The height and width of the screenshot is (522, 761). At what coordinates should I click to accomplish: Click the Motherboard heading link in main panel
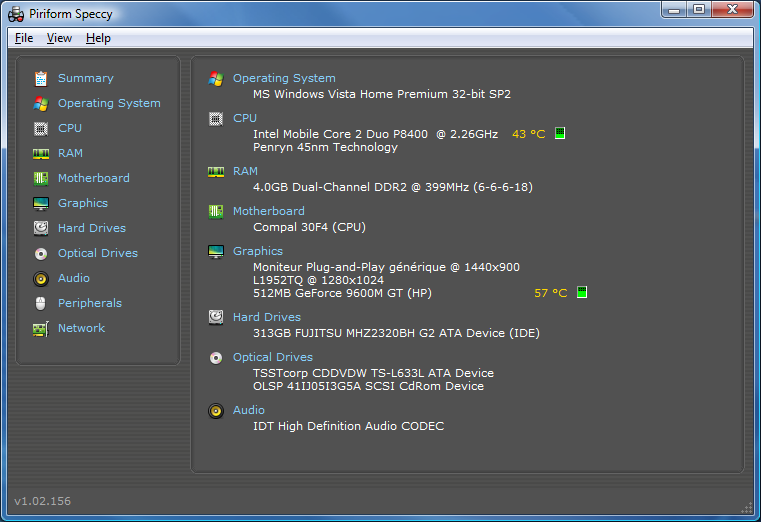[269, 211]
